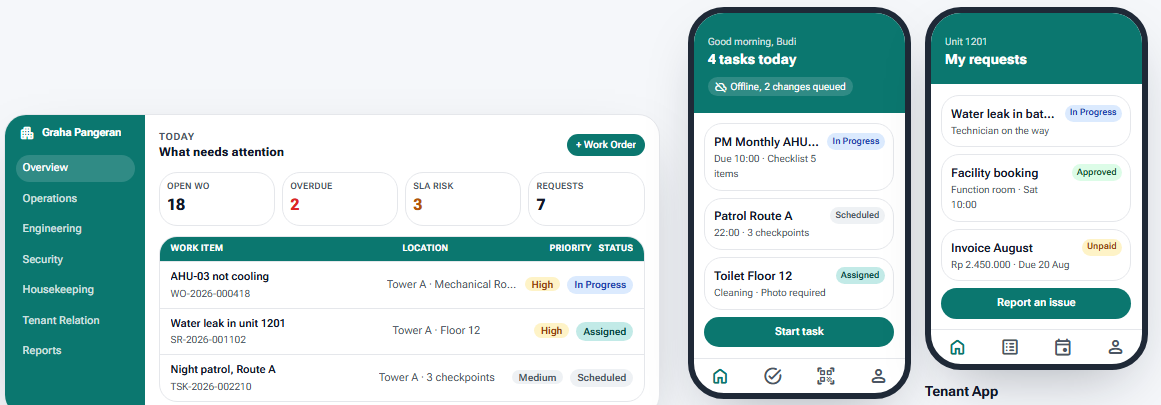This screenshot has width=1161, height=405.
Task: Select Overview in the sidebar
Action: coord(76,168)
